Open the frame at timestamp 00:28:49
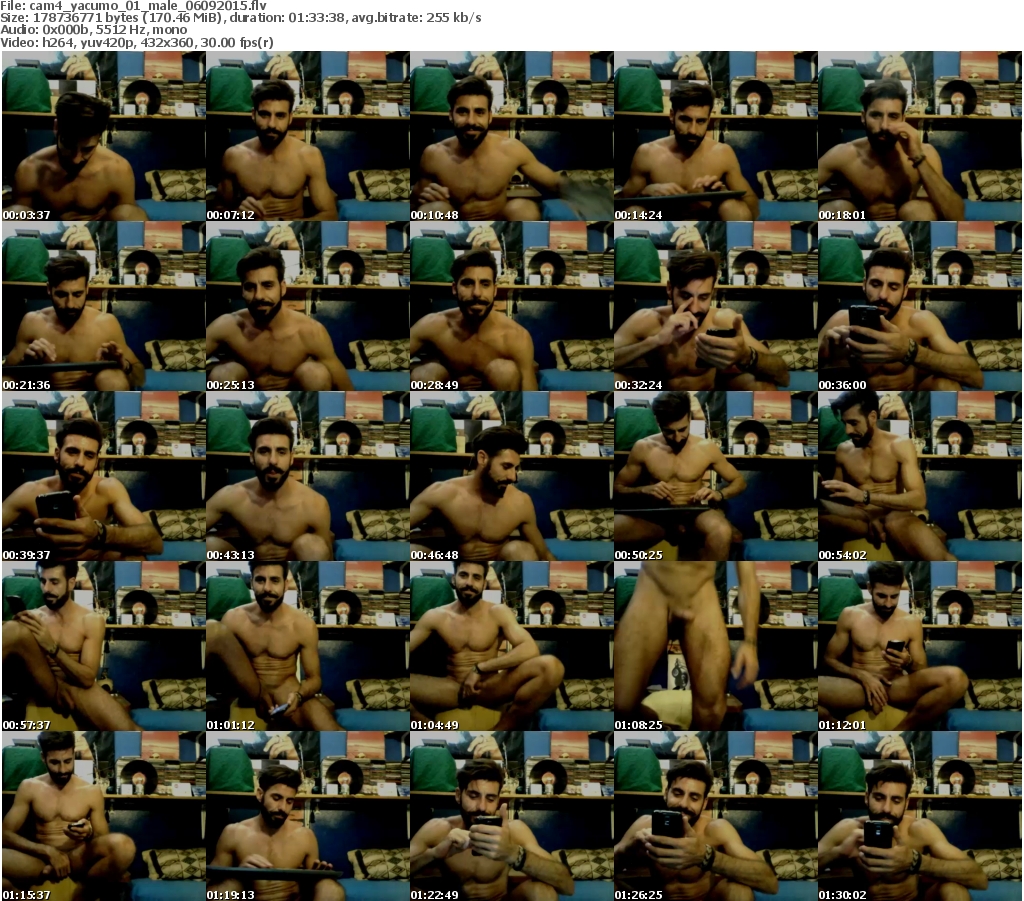 click(511, 306)
